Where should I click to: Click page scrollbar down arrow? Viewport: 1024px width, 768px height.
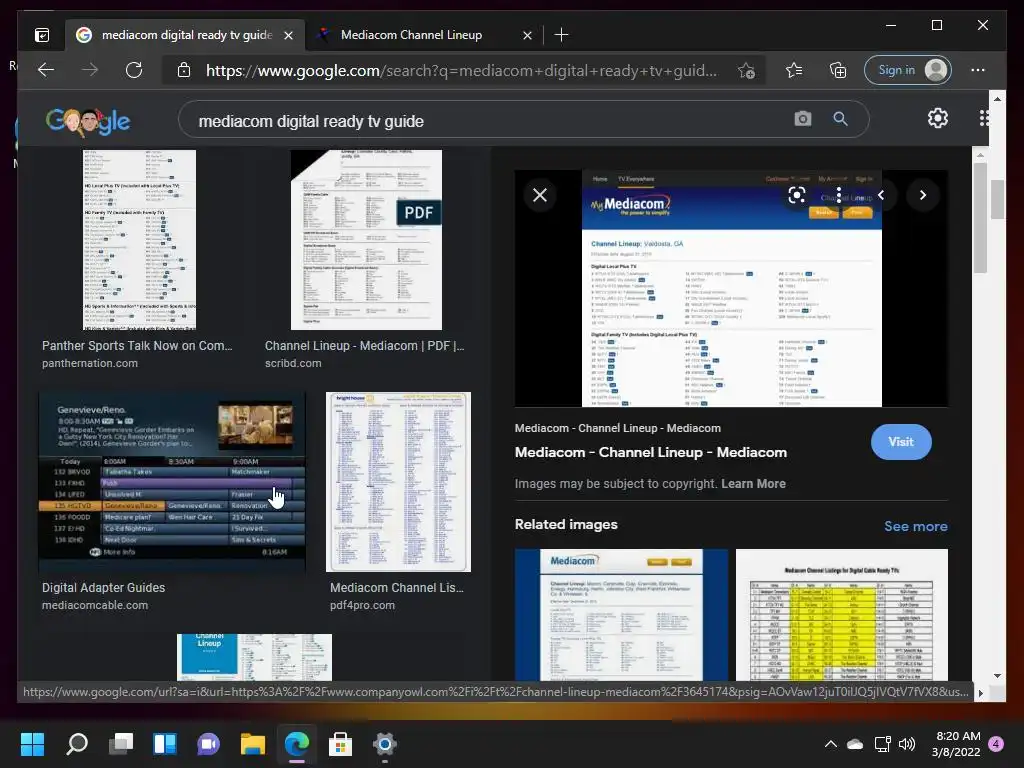pyautogui.click(x=997, y=676)
